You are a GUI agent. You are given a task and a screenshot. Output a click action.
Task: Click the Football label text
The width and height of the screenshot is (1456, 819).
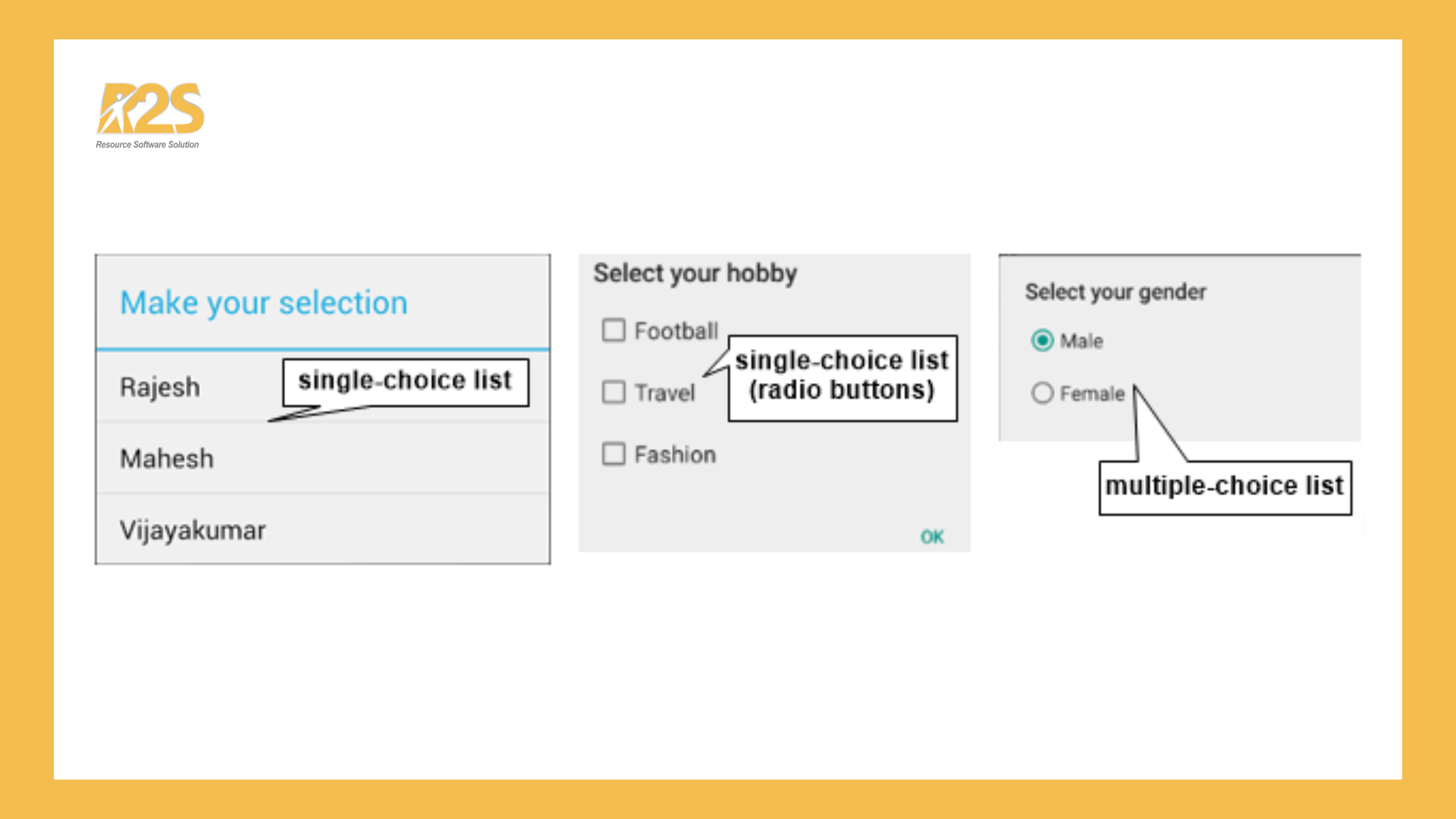(x=676, y=331)
